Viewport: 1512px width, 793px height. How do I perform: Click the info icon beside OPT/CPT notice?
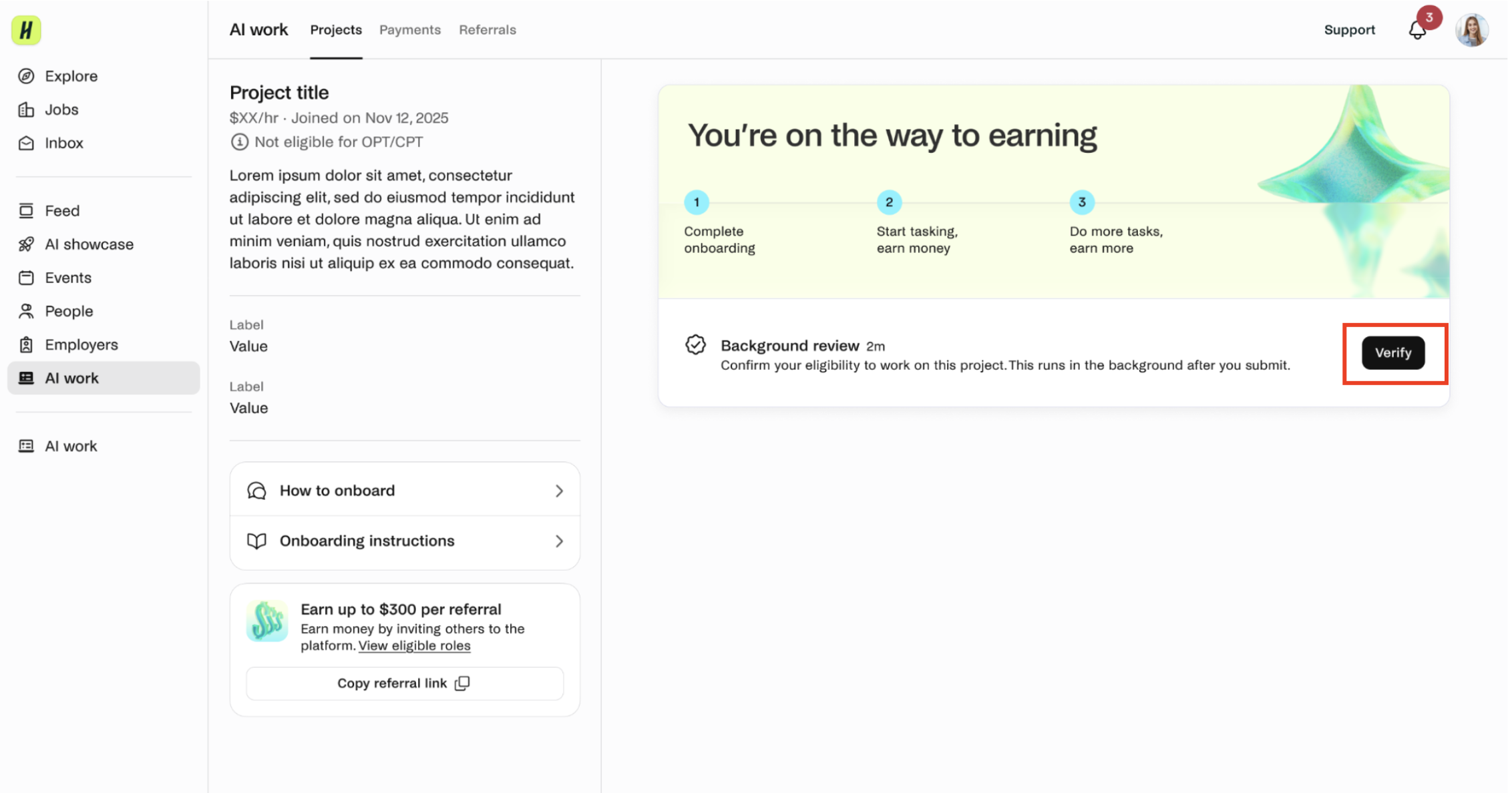(x=239, y=142)
